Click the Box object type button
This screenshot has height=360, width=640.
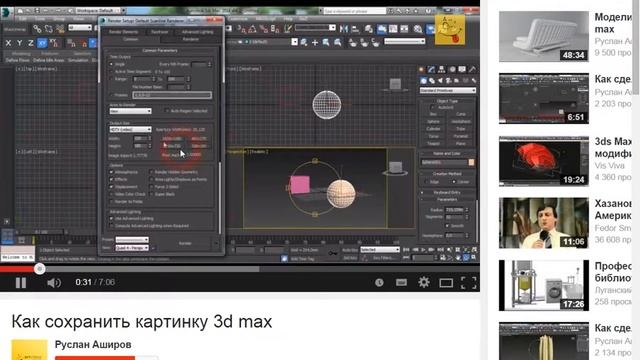pos(433,114)
